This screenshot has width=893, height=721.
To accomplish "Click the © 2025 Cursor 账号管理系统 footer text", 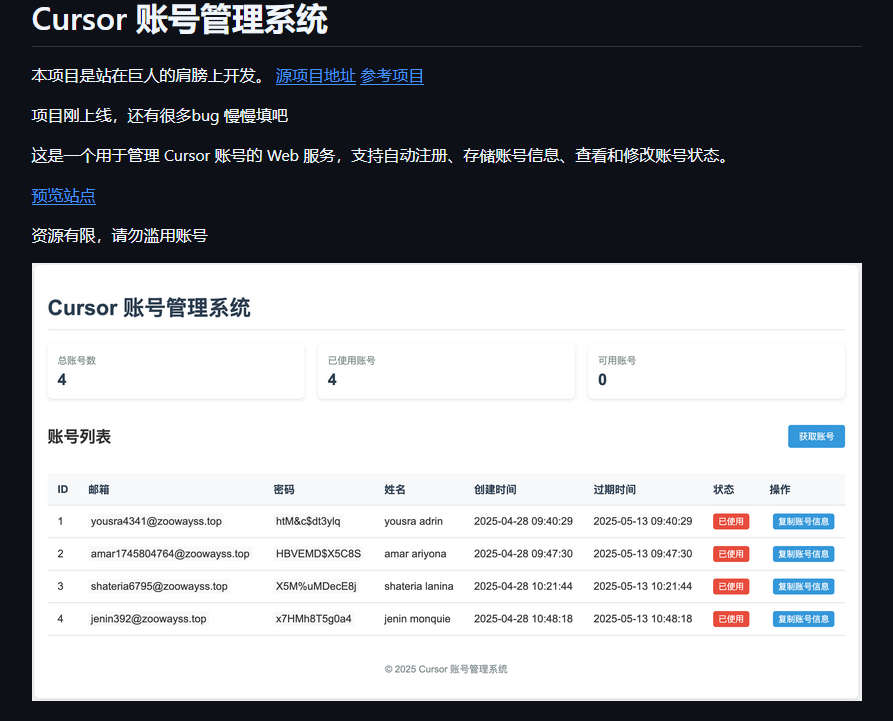I will pyautogui.click(x=446, y=669).
